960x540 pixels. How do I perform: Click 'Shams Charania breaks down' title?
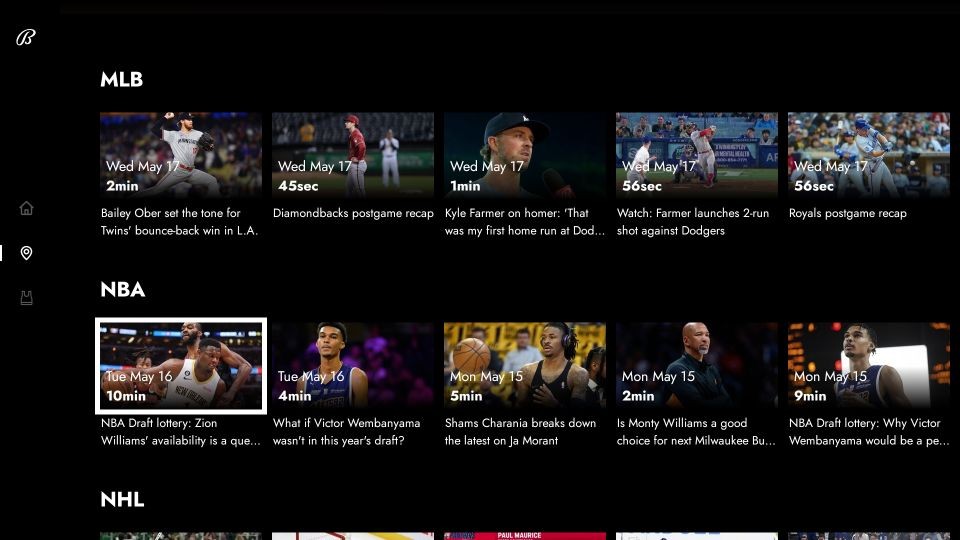(520, 432)
